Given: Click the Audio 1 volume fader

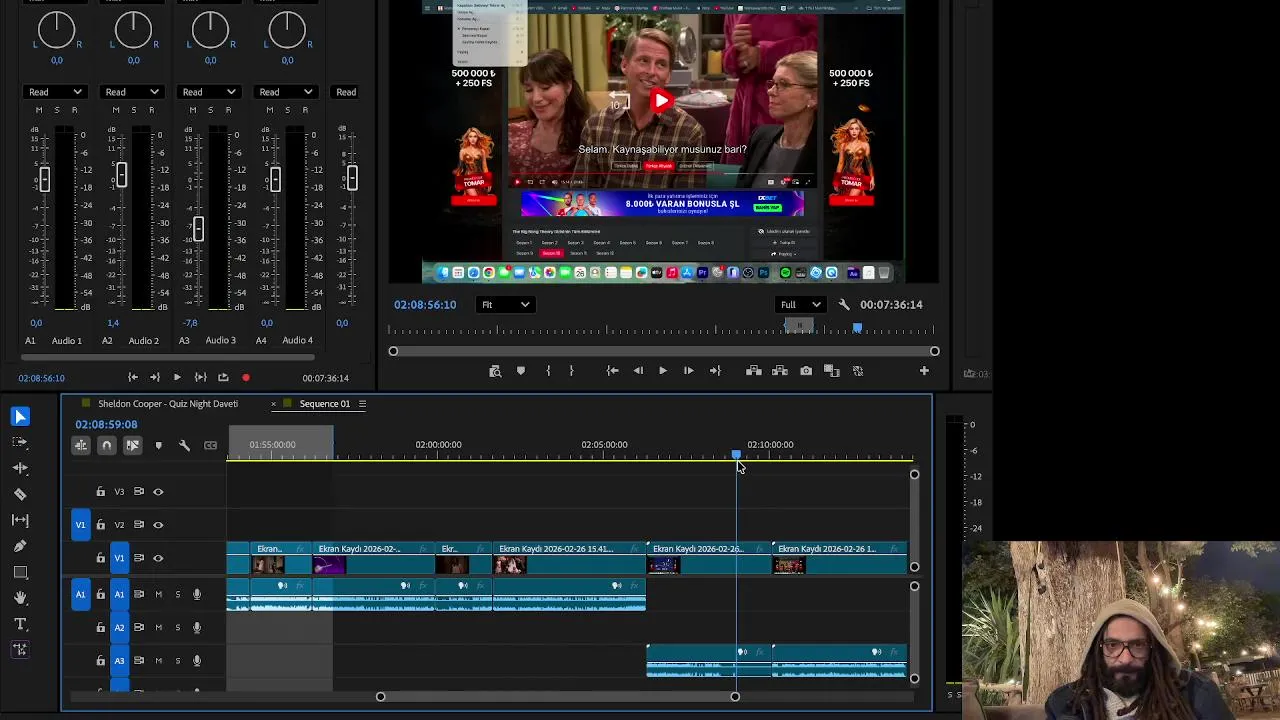Looking at the screenshot, I should [x=44, y=180].
